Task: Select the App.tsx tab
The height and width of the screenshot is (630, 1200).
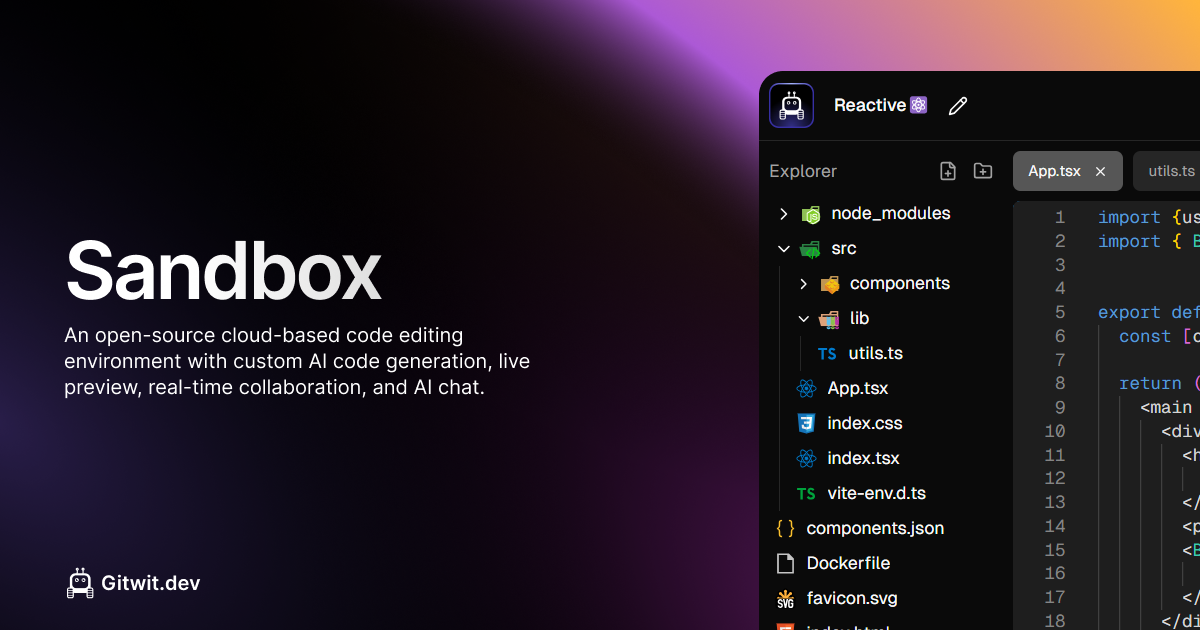Action: click(x=1053, y=171)
